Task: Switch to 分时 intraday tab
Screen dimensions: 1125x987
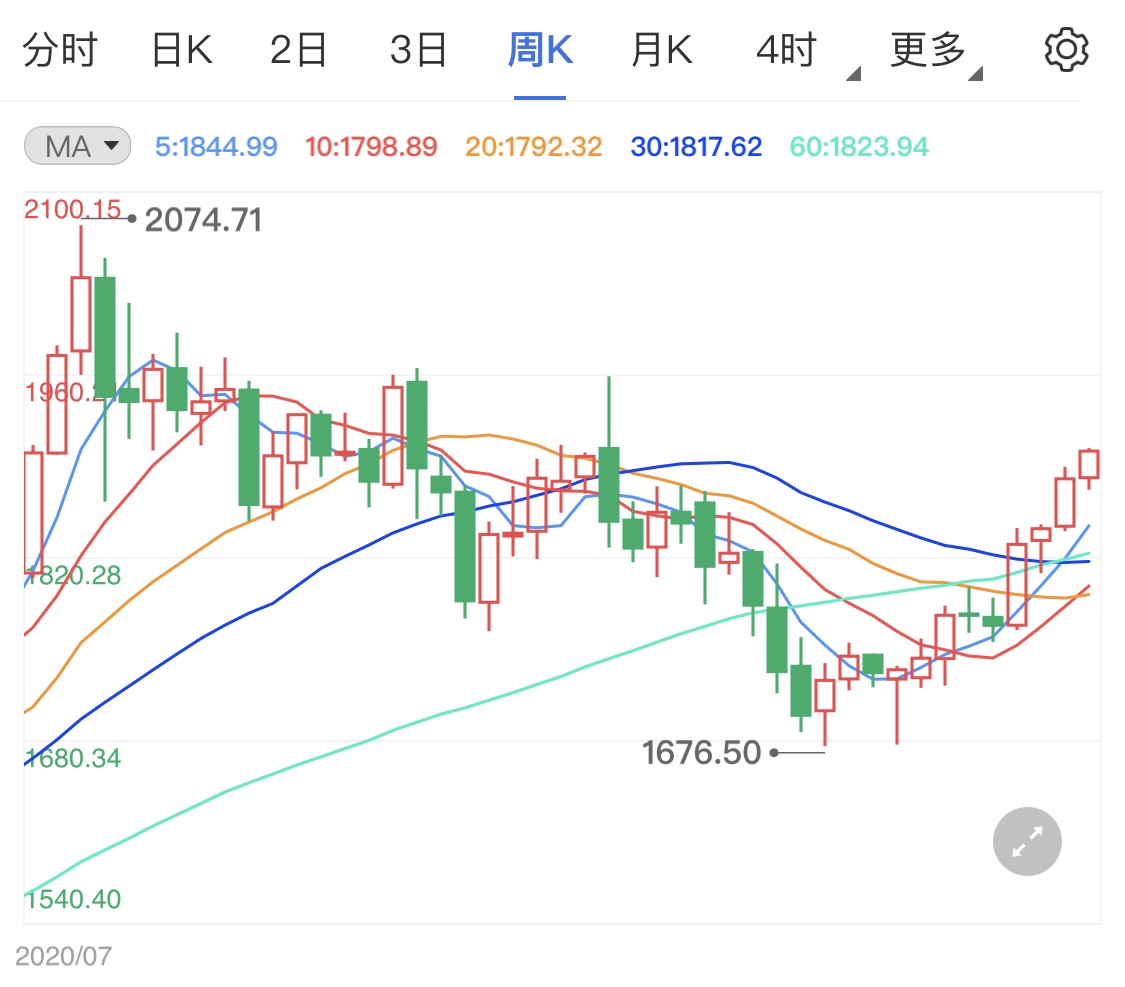Action: point(60,50)
